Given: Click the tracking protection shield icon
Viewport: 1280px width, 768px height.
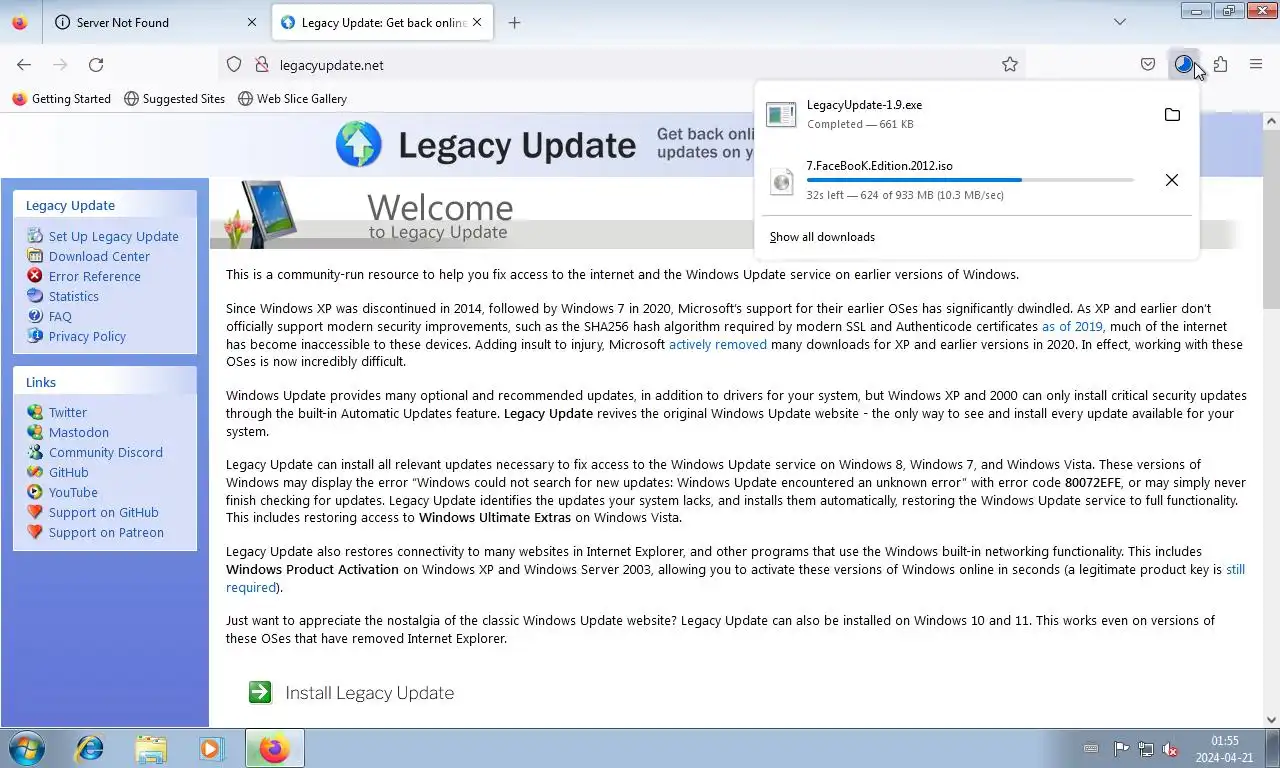Looking at the screenshot, I should [x=234, y=65].
